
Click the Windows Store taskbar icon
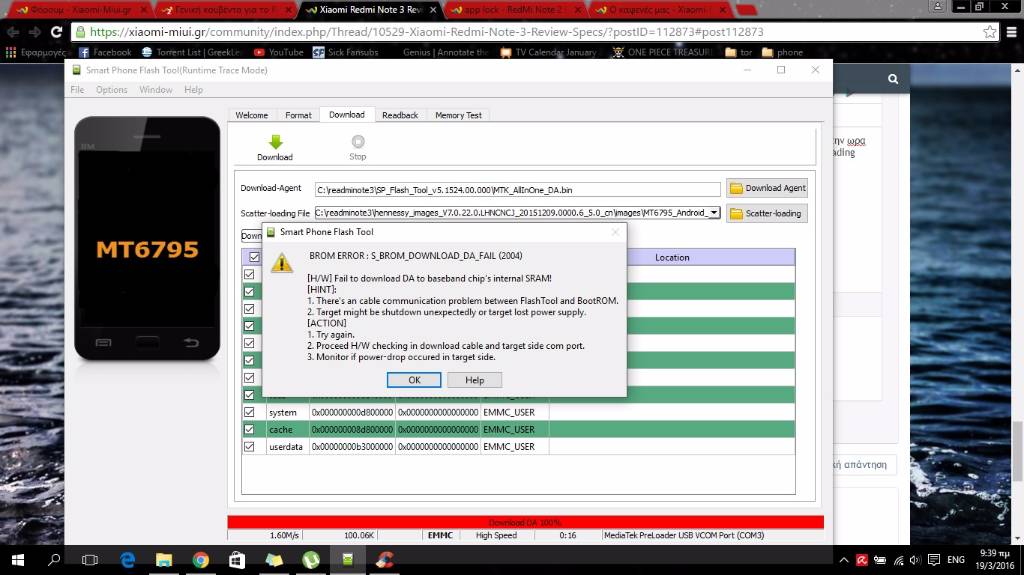tap(237, 560)
